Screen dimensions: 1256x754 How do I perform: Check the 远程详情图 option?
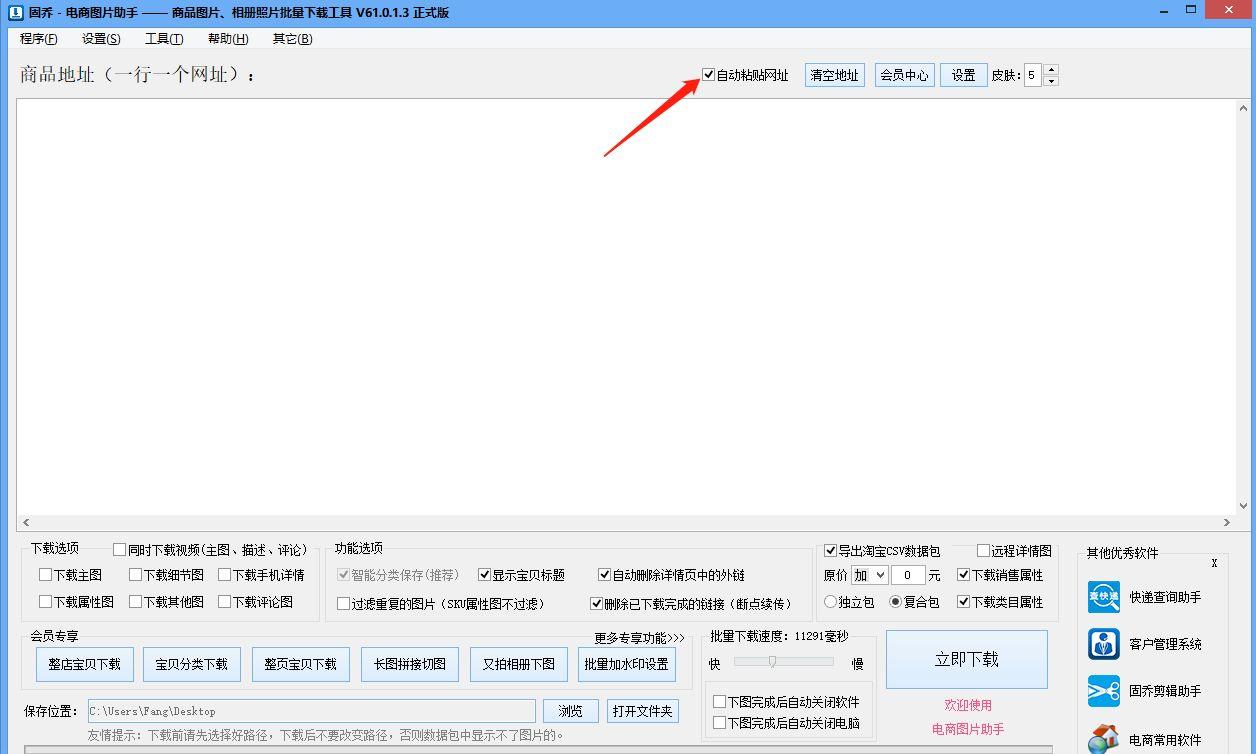click(x=983, y=550)
